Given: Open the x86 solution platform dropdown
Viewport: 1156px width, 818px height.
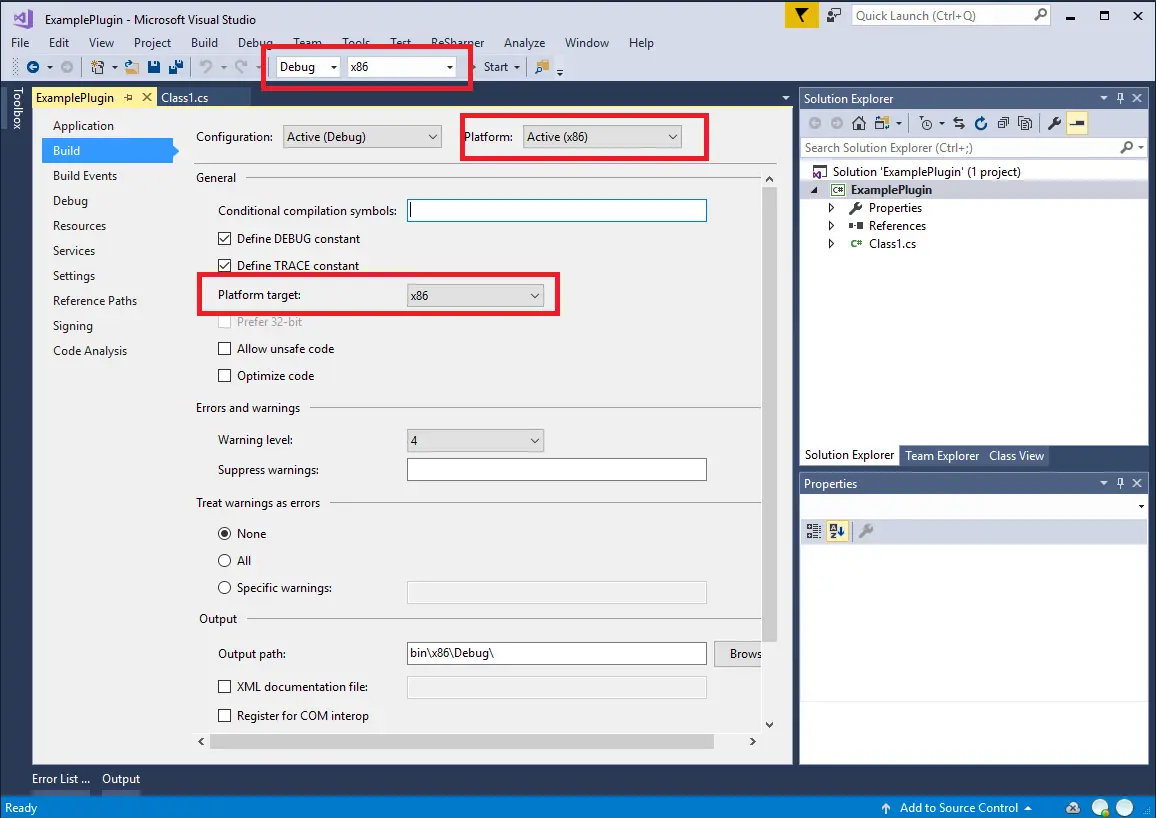Looking at the screenshot, I should (402, 67).
